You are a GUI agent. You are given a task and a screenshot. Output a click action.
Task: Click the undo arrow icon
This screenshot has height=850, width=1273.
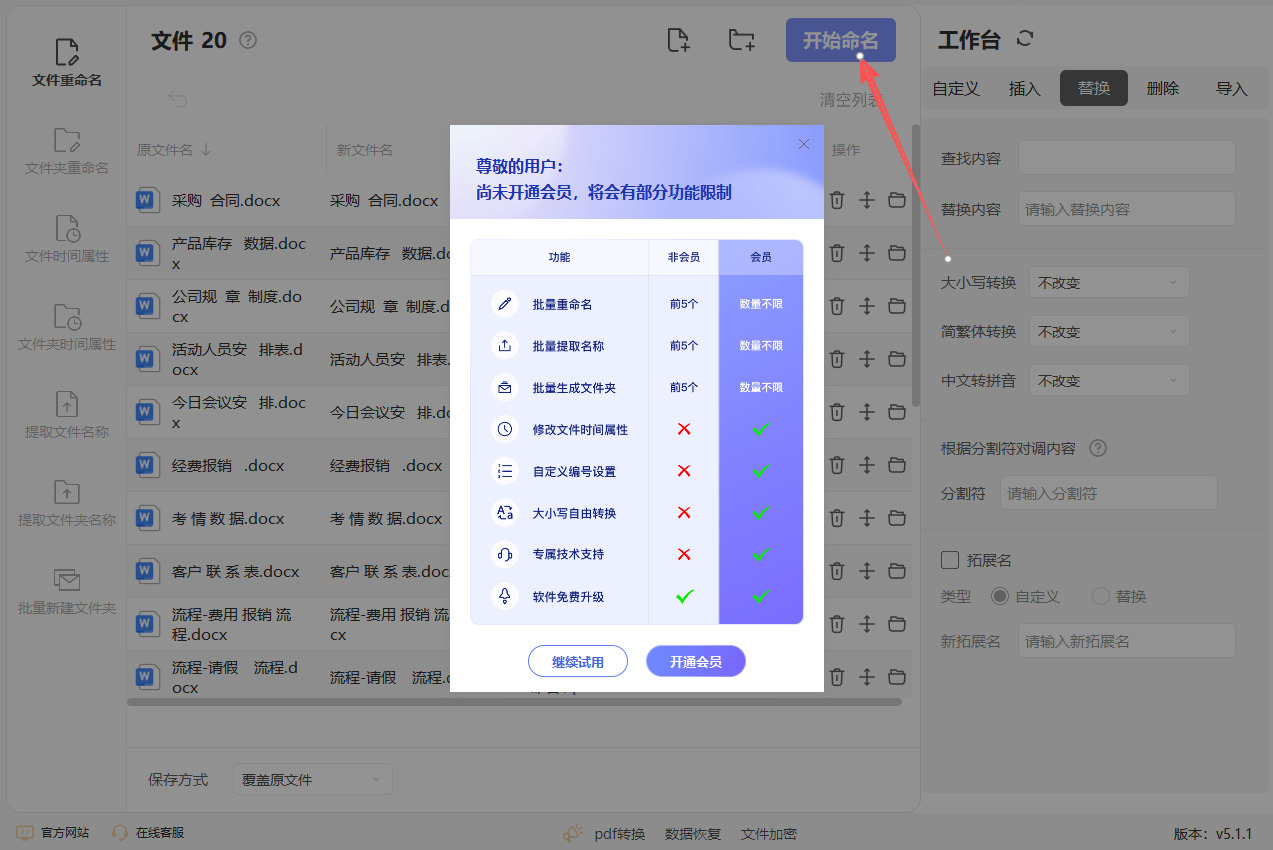tap(177, 99)
